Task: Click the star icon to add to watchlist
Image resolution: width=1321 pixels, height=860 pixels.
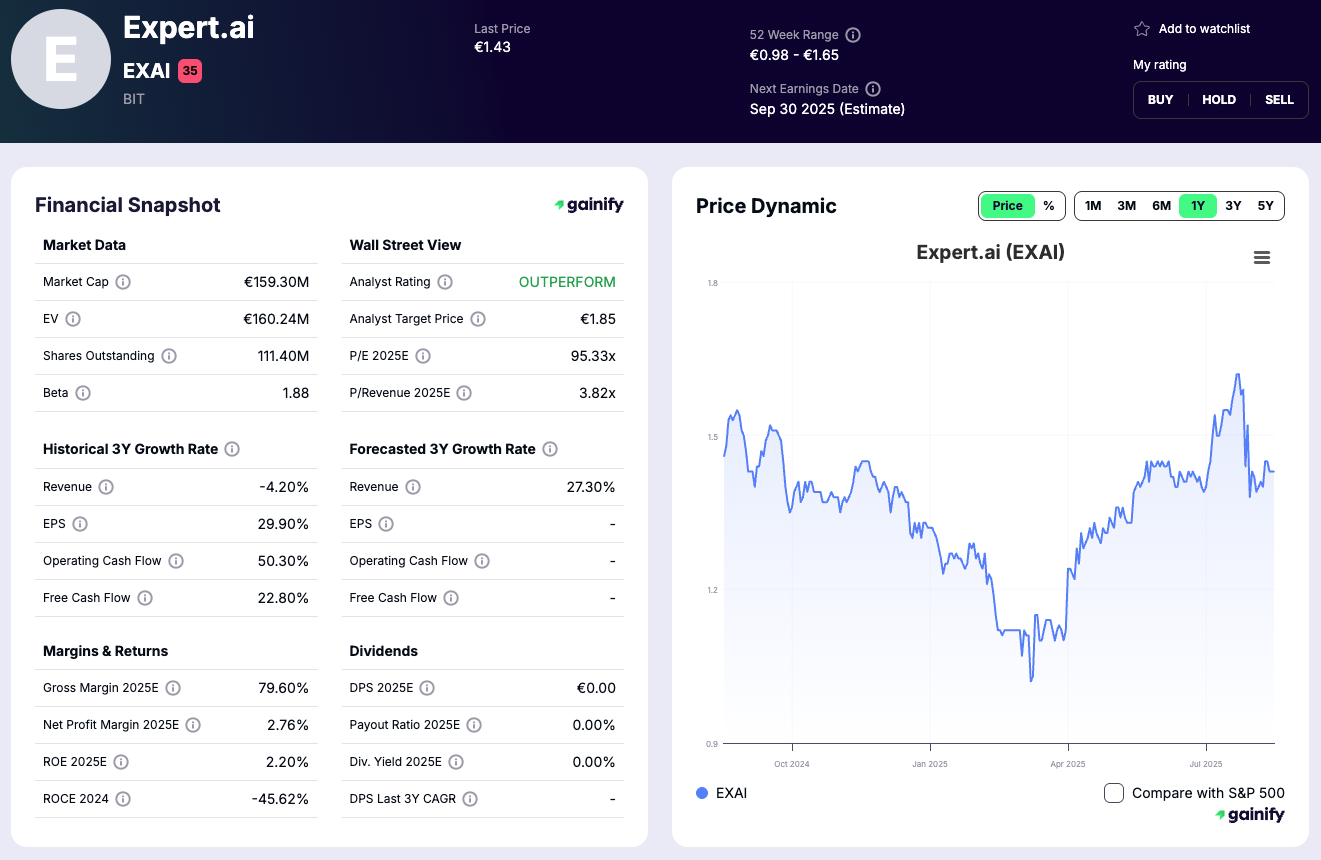Action: pos(1142,29)
